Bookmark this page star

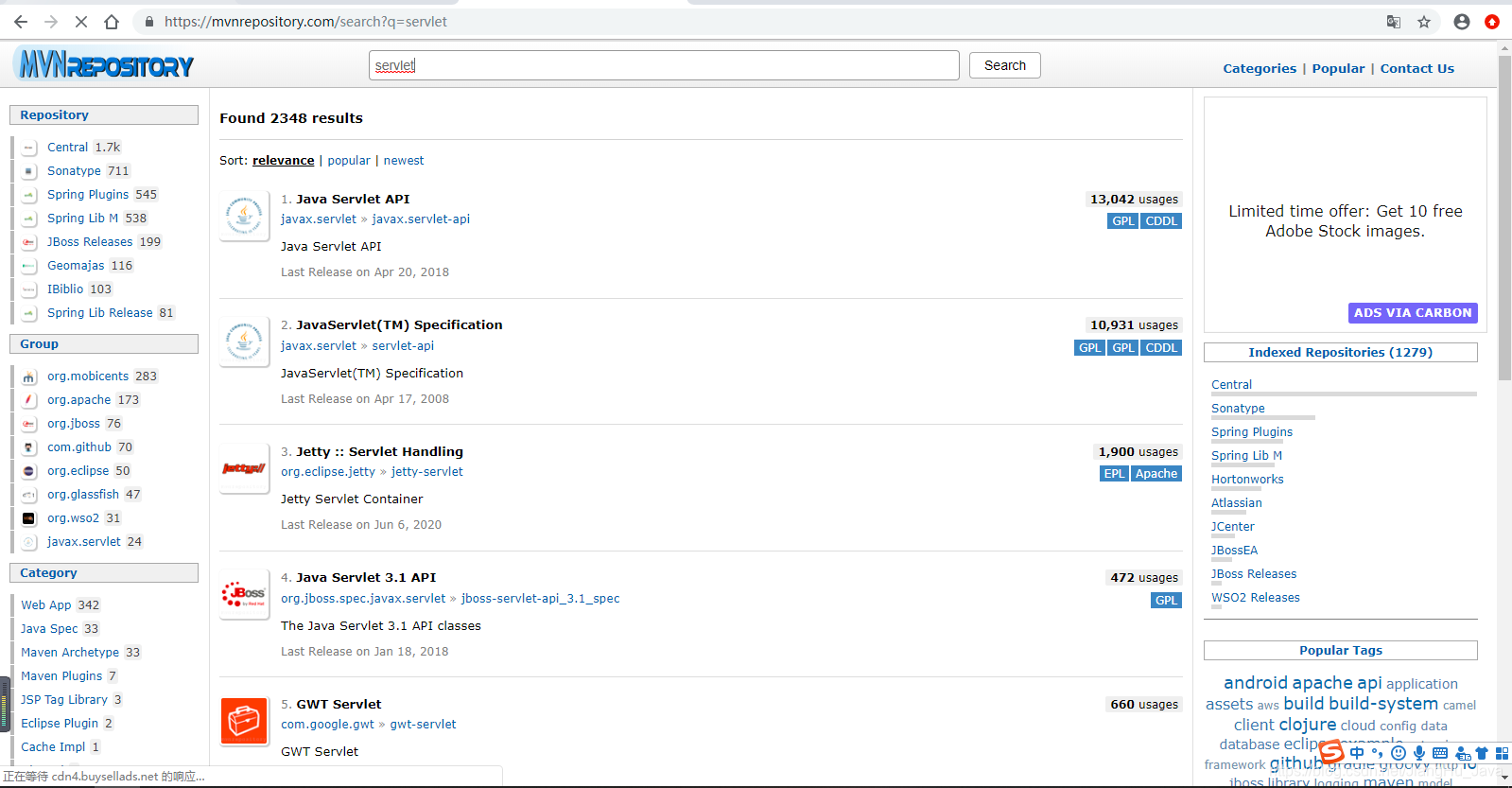click(1424, 22)
